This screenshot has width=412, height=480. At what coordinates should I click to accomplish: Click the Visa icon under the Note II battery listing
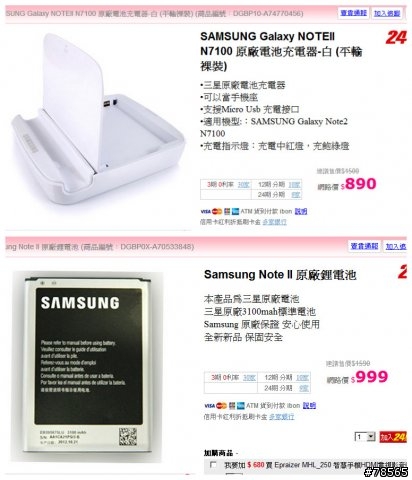[x=209, y=406]
